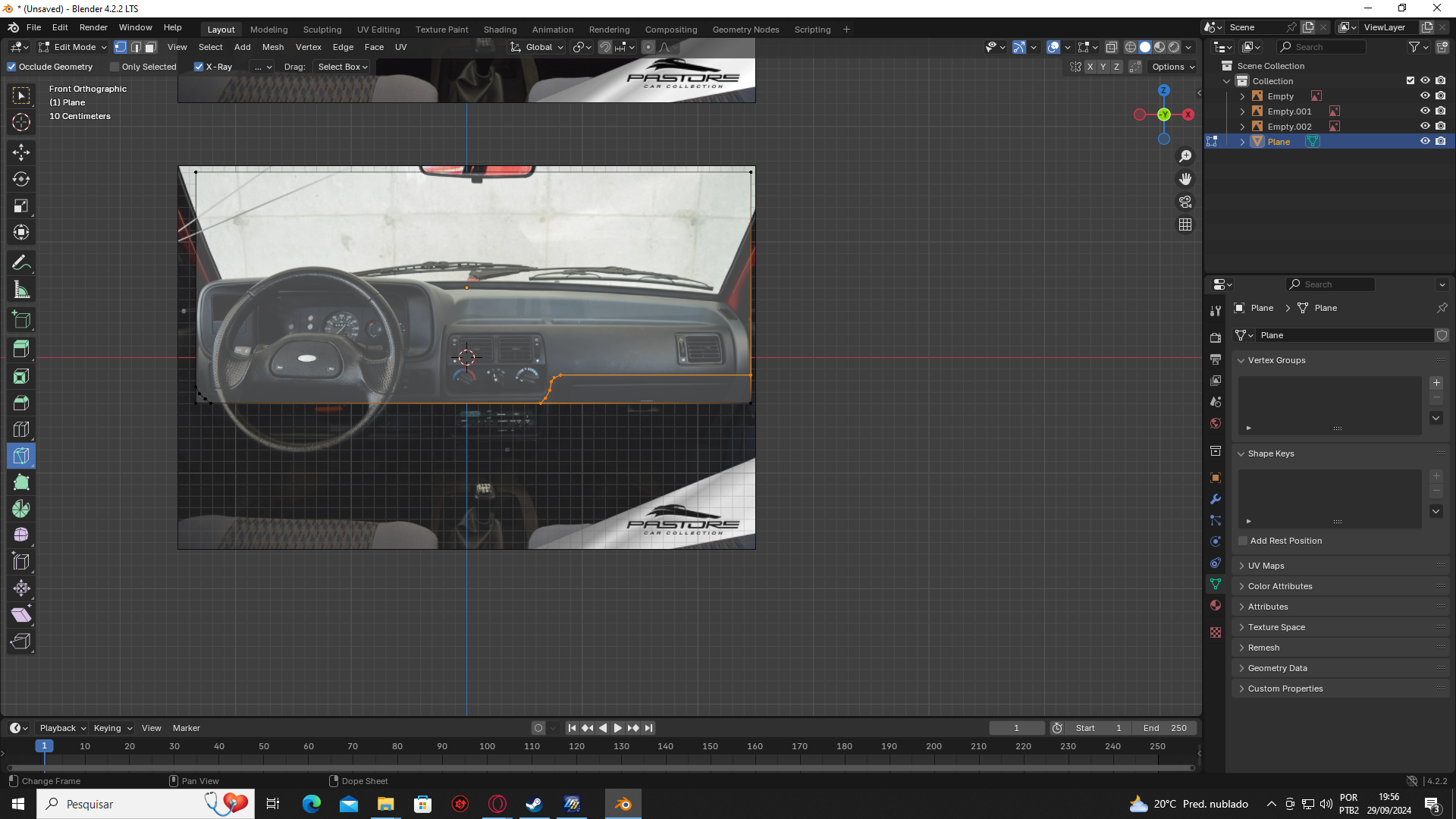Switch to face select mode

pos(151,47)
